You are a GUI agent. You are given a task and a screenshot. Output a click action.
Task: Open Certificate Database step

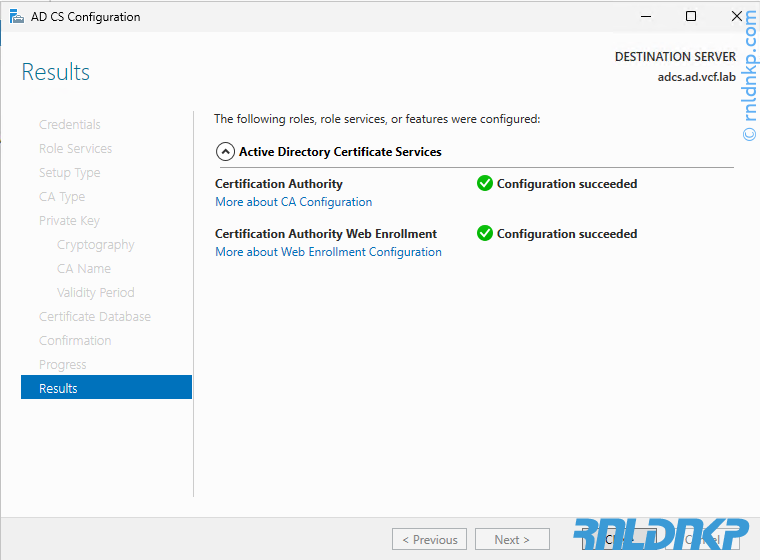click(95, 317)
